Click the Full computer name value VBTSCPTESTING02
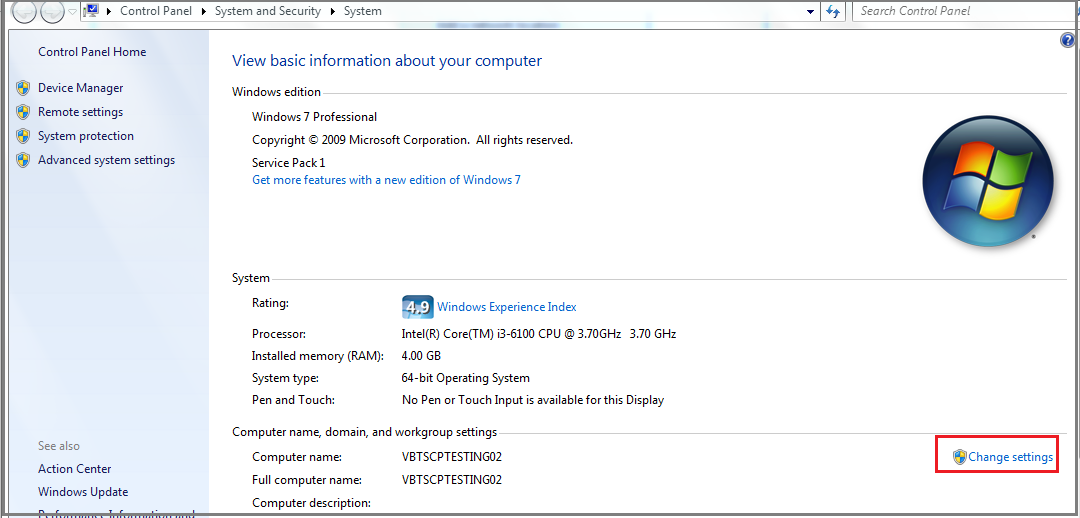The height and width of the screenshot is (518, 1080). [452, 480]
